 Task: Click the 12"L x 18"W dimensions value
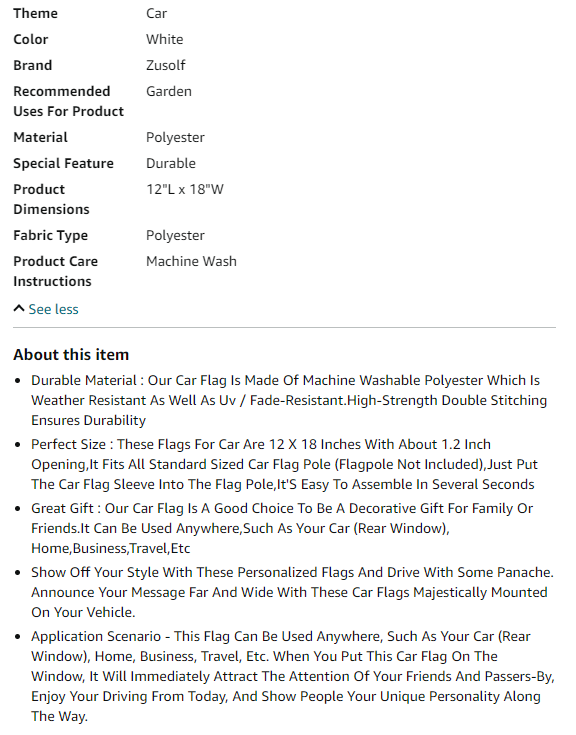tap(185, 189)
